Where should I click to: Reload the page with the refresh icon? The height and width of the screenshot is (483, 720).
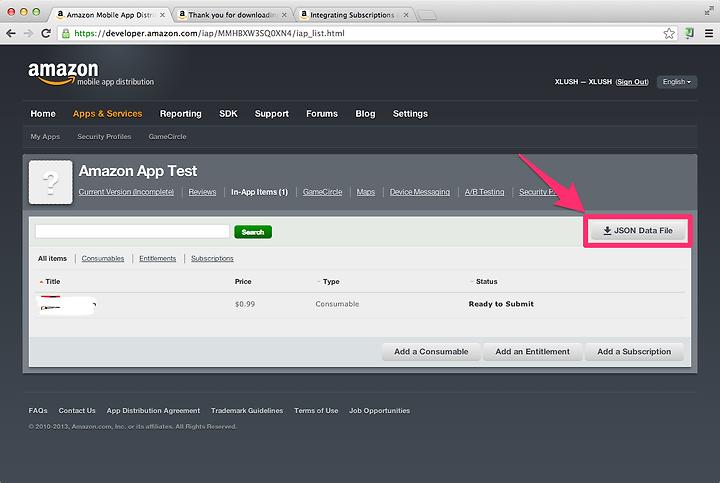tap(46, 34)
